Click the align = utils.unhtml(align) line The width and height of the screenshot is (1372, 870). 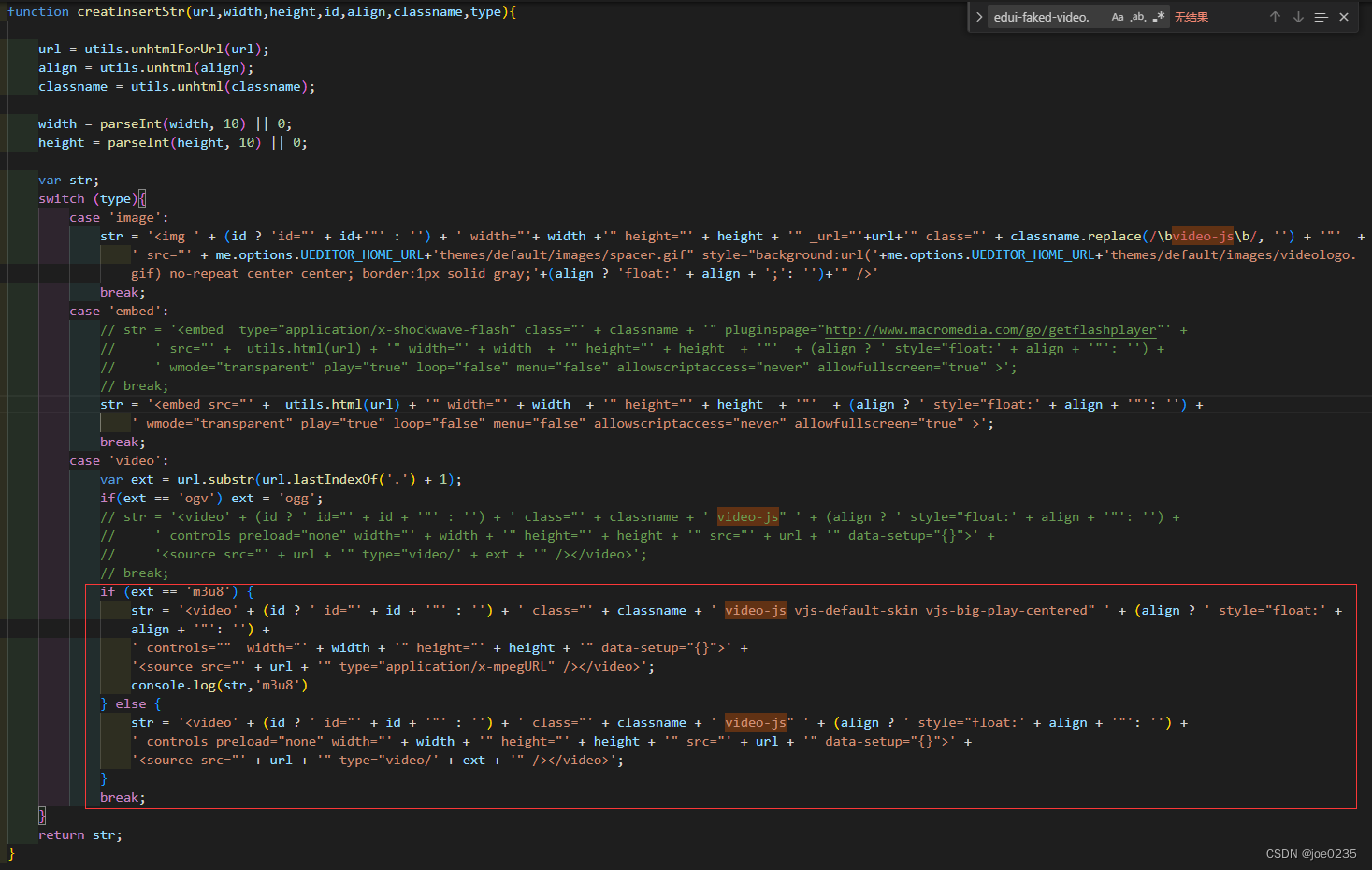tap(146, 67)
